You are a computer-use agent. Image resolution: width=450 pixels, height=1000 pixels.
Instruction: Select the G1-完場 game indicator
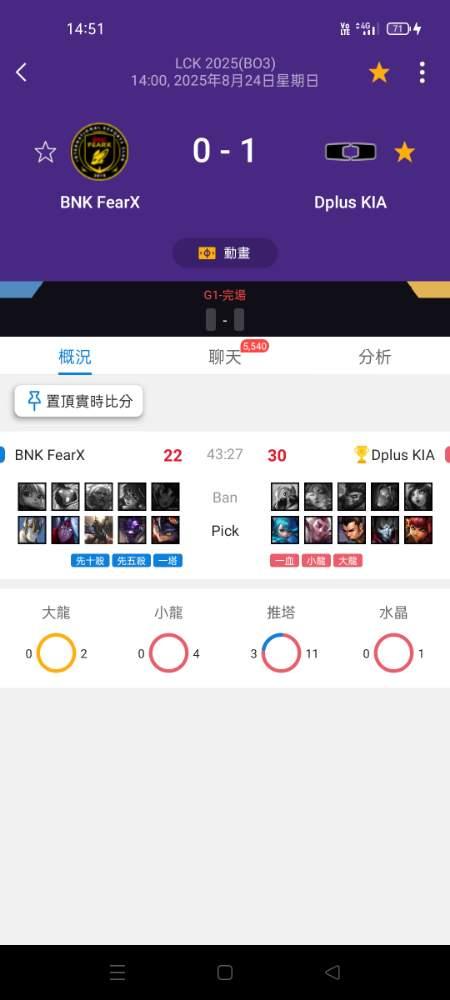pos(224,295)
